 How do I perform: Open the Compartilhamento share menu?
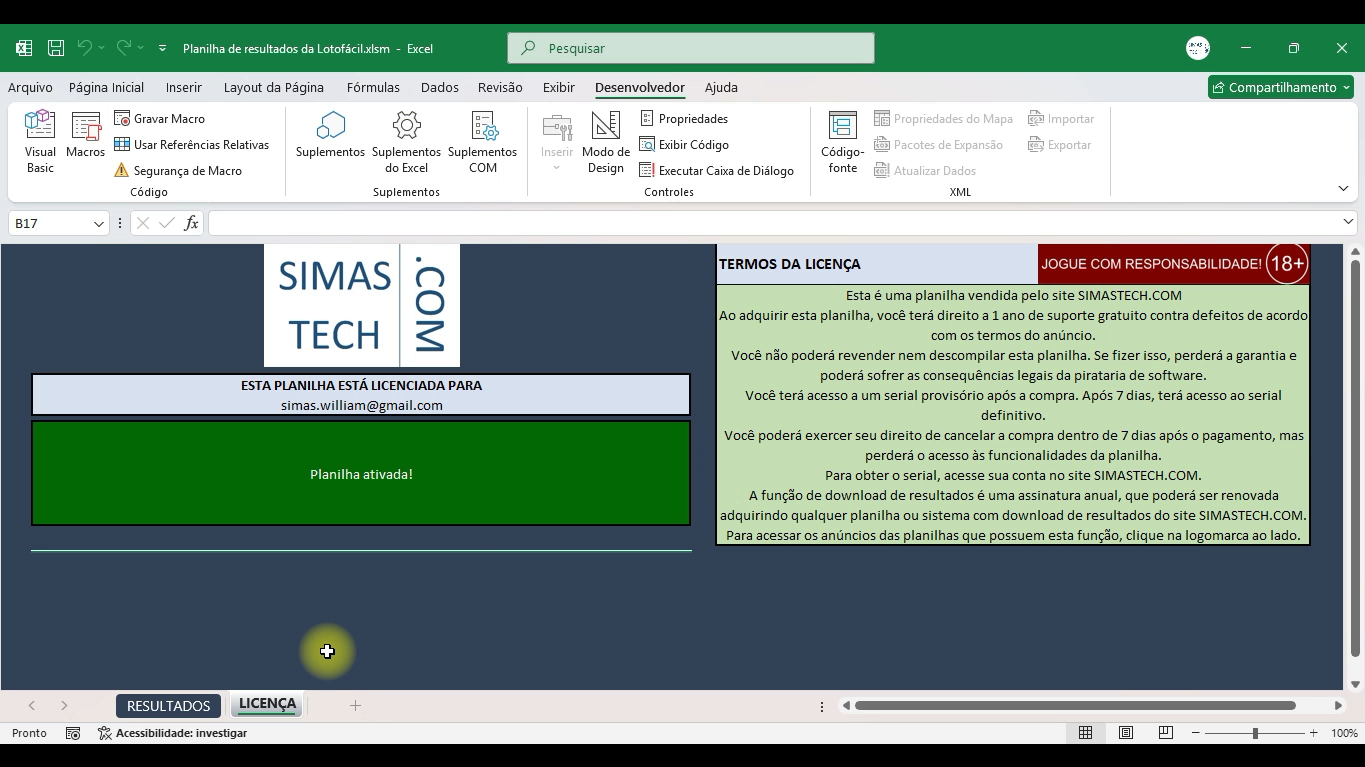coord(1281,87)
